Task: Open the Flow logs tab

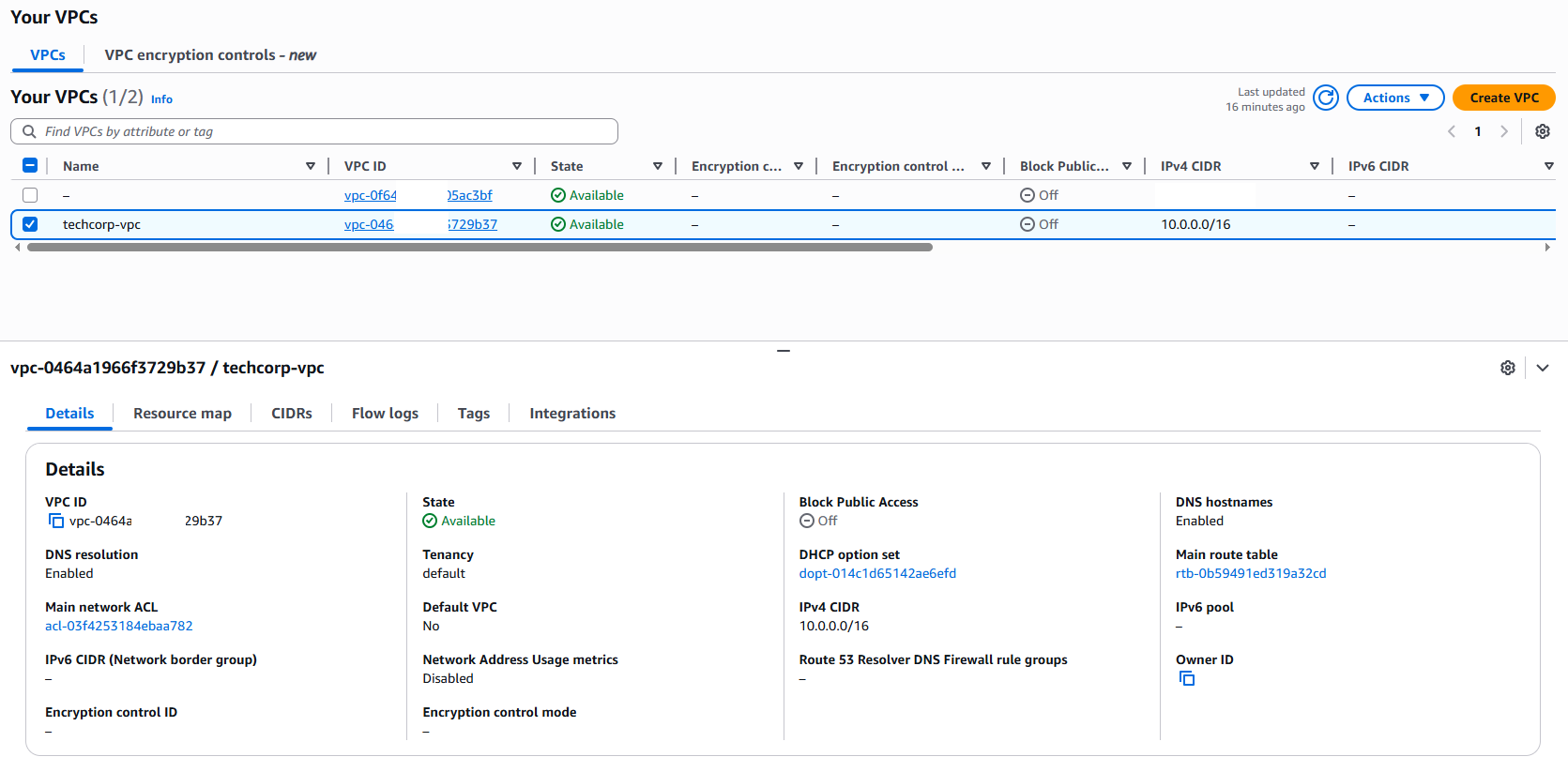Action: [x=385, y=414]
